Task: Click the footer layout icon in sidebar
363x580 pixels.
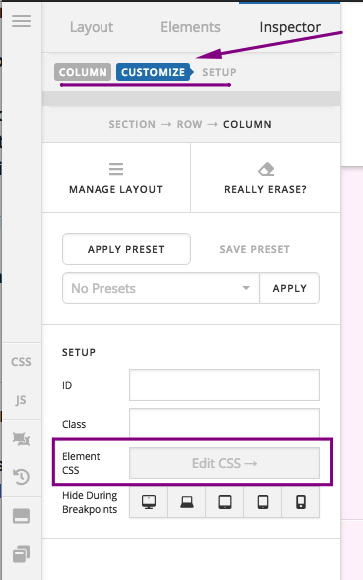Action: coord(21,516)
